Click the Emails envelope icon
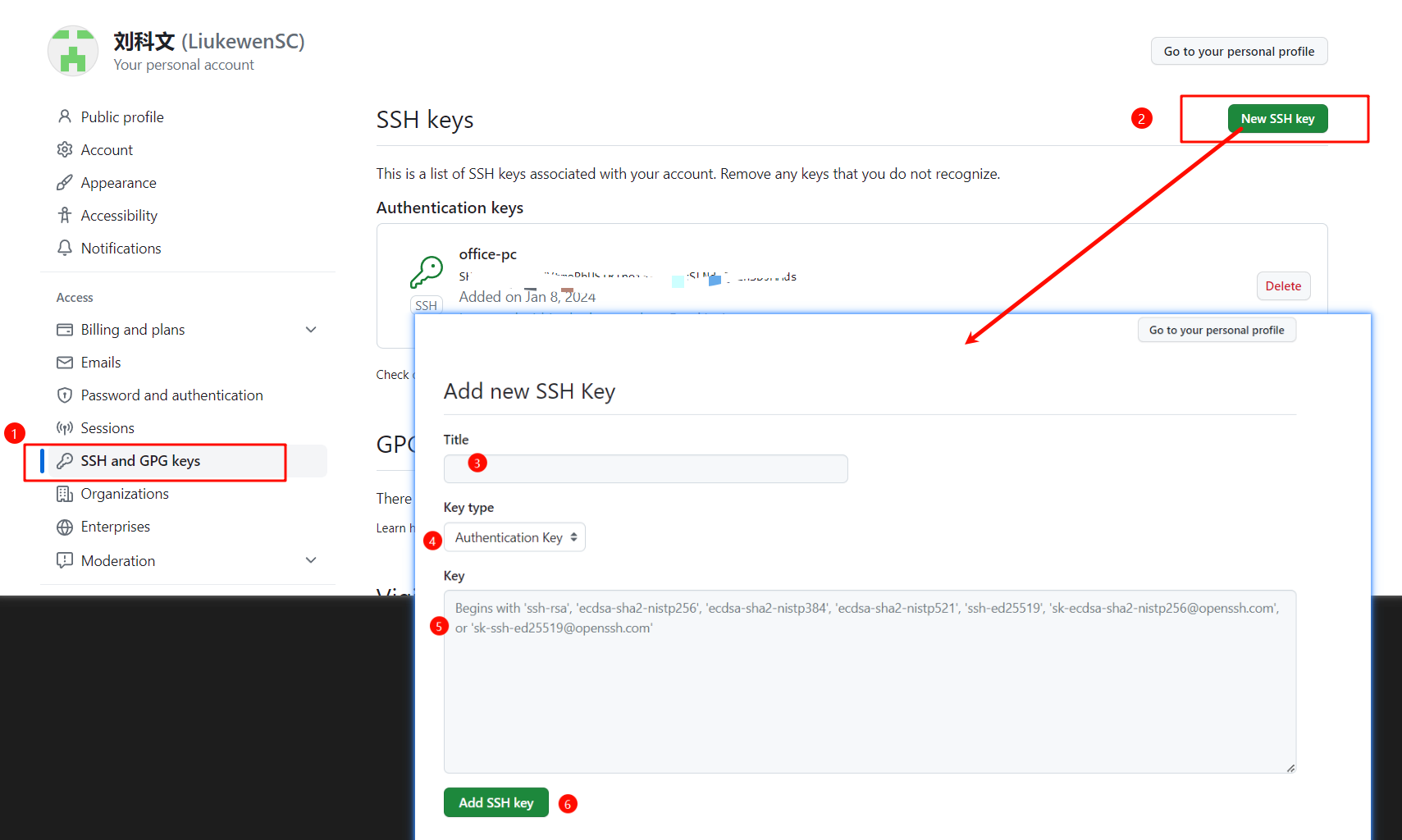Viewport: 1402px width, 840px height. pyautogui.click(x=65, y=363)
